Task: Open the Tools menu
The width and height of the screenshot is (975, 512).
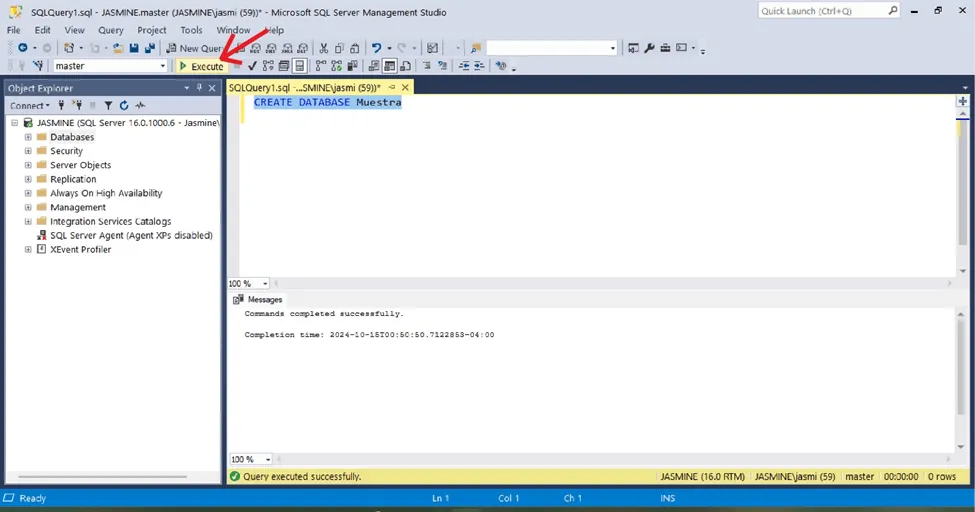Action: click(191, 30)
